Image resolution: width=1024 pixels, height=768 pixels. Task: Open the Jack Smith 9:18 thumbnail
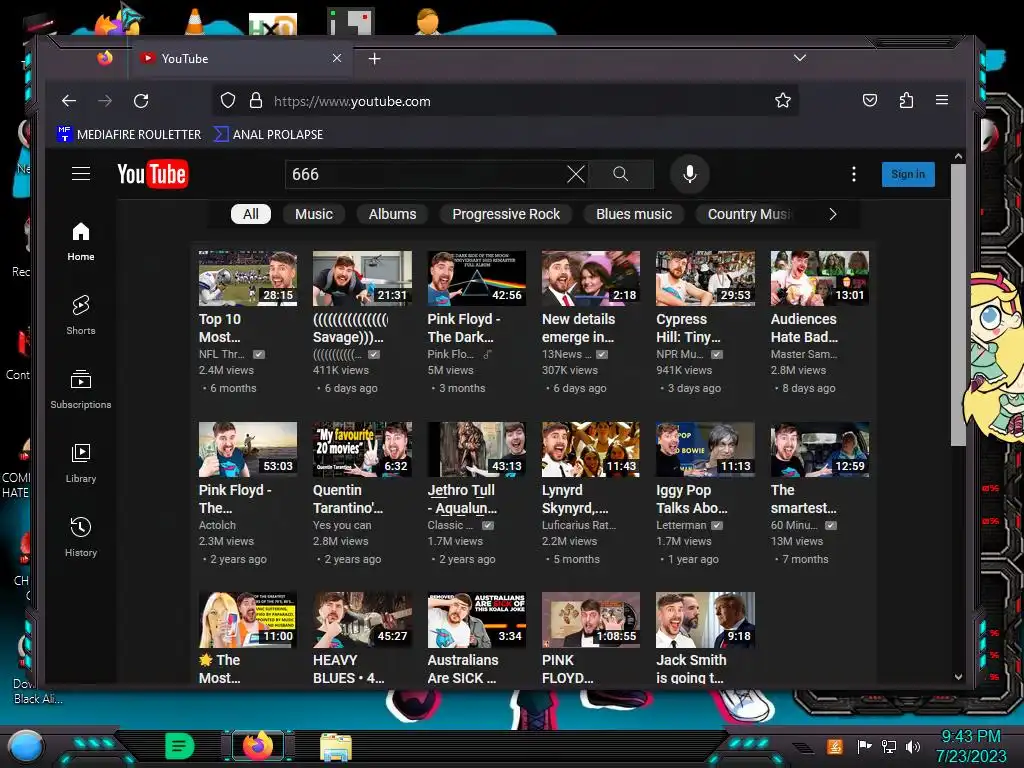pyautogui.click(x=705, y=620)
